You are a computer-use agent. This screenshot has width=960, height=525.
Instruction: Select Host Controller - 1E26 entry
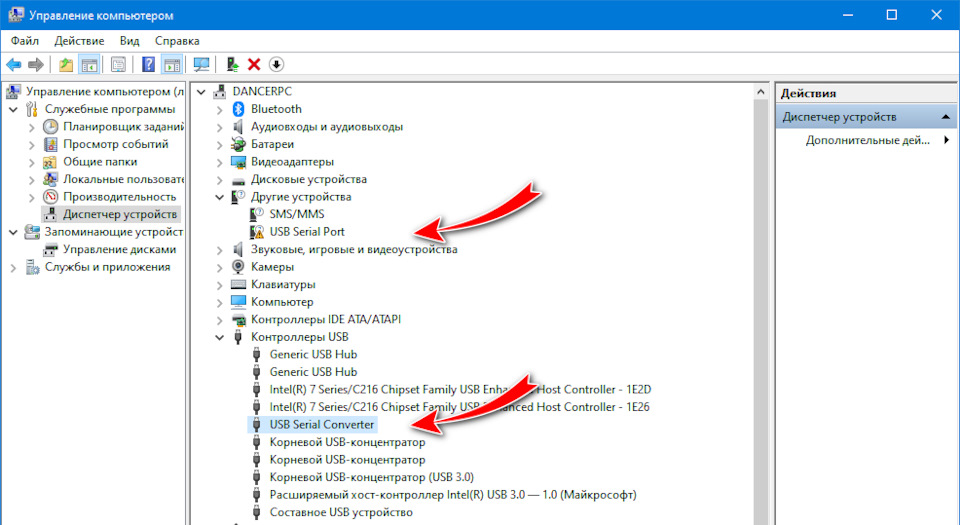[x=459, y=407]
